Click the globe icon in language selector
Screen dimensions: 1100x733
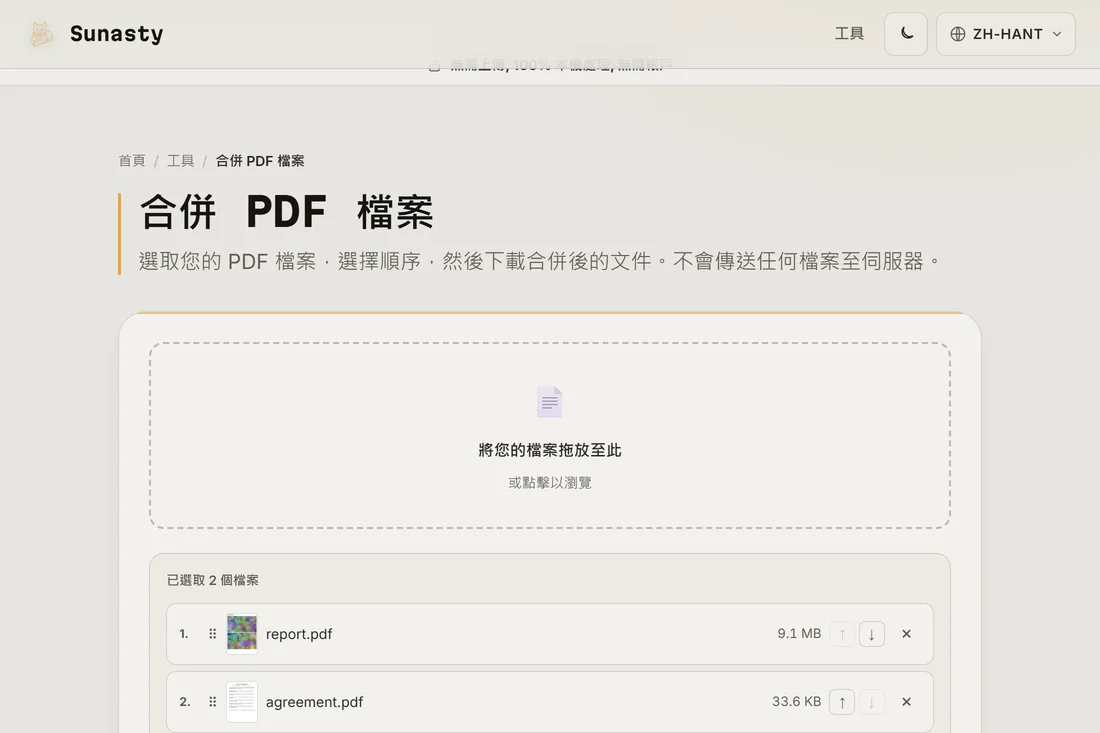pos(958,34)
